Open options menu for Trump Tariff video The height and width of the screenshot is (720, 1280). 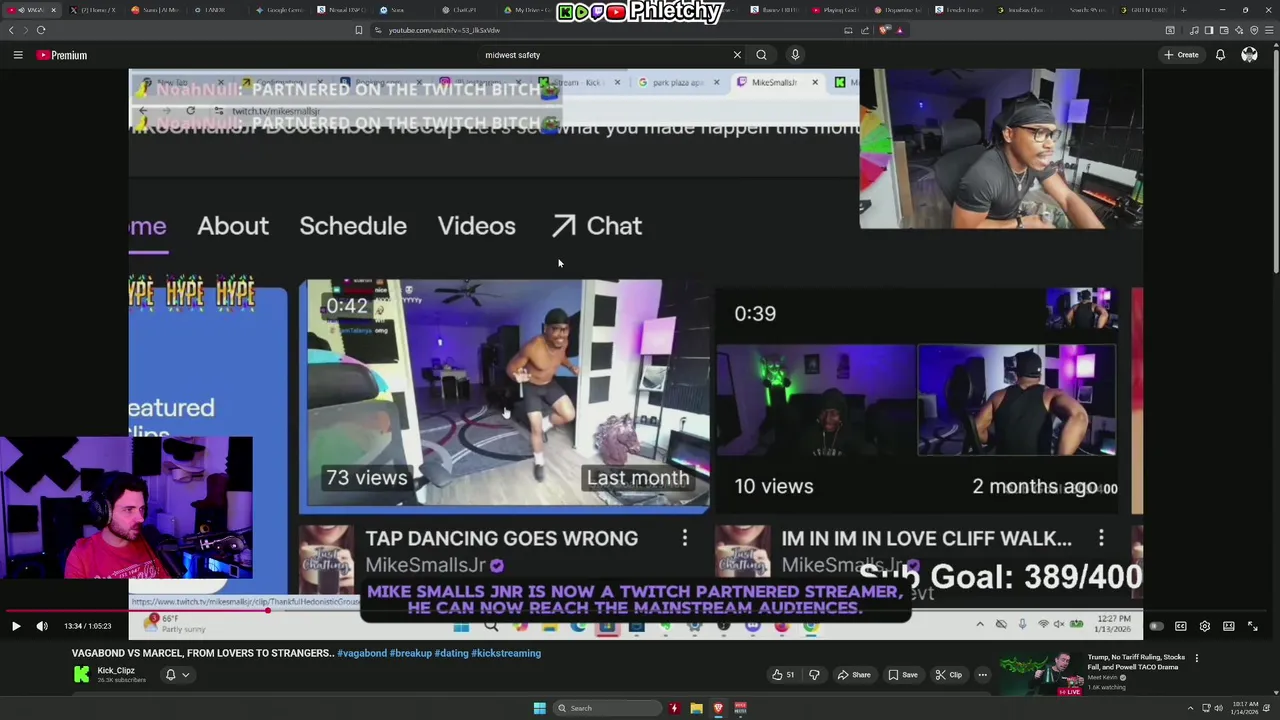pyautogui.click(x=1197, y=658)
